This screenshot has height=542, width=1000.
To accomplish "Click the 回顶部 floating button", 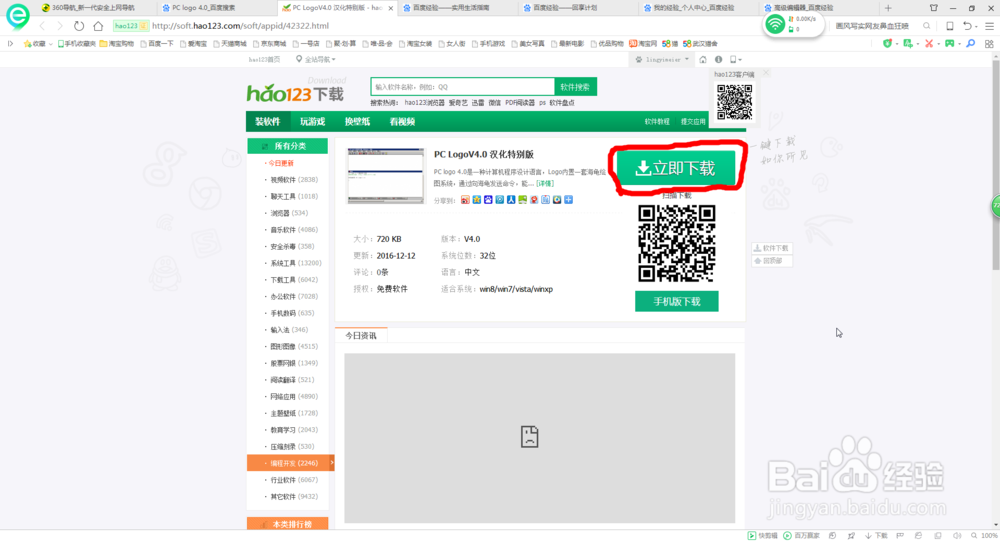I will [772, 261].
